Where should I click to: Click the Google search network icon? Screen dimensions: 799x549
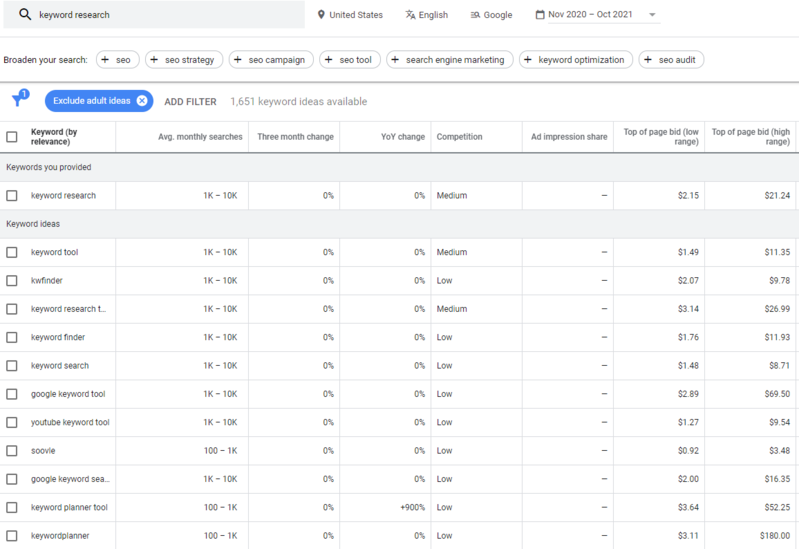[475, 15]
